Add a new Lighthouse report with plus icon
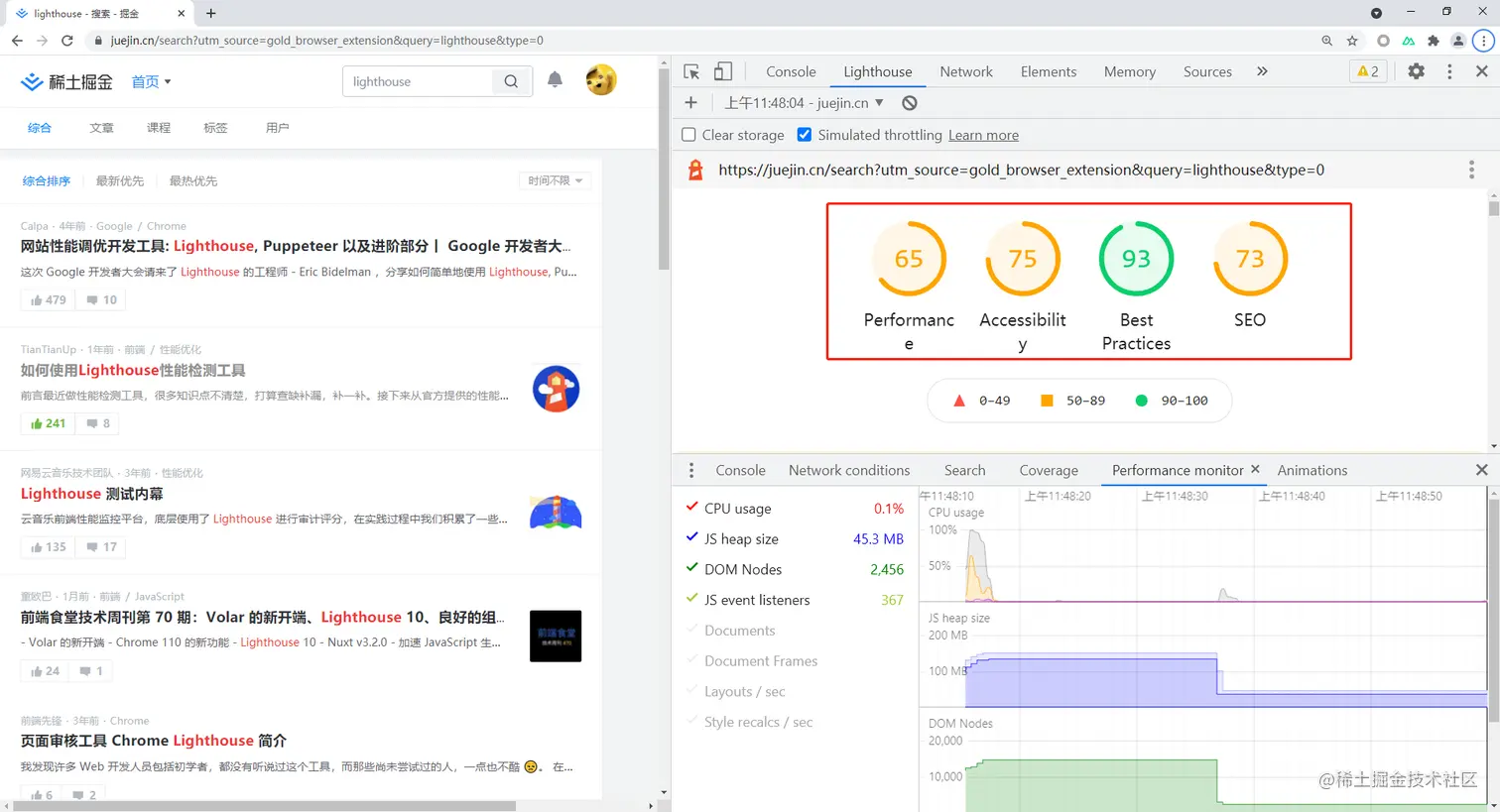1500x812 pixels. click(691, 102)
